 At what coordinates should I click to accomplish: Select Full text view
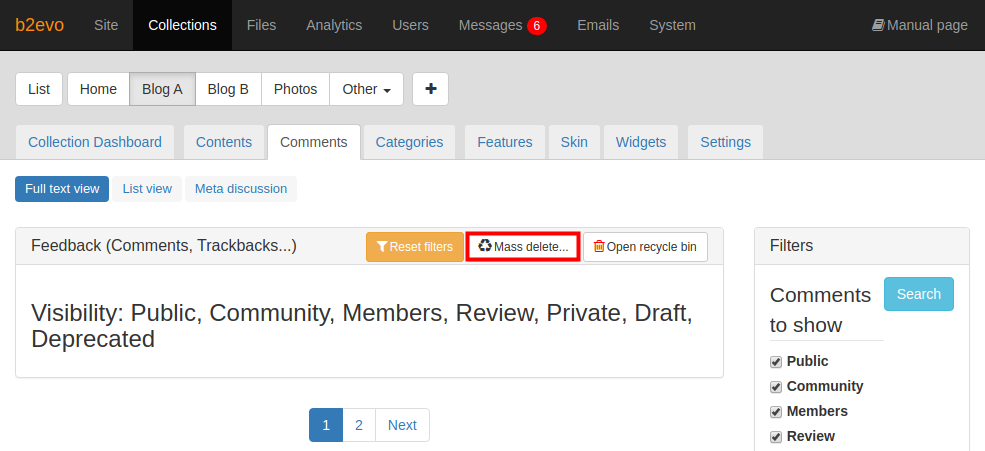62,189
